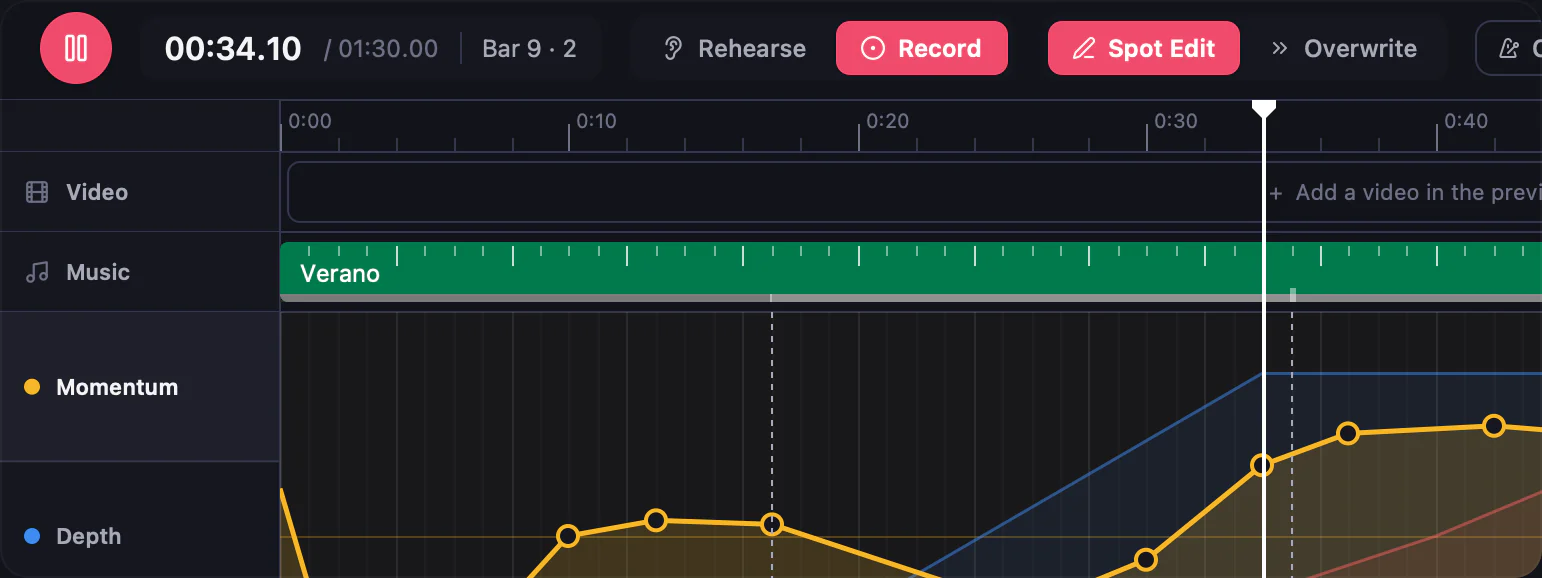1542x578 pixels.
Task: Click the ear icon beside Rehearse
Action: 674,48
